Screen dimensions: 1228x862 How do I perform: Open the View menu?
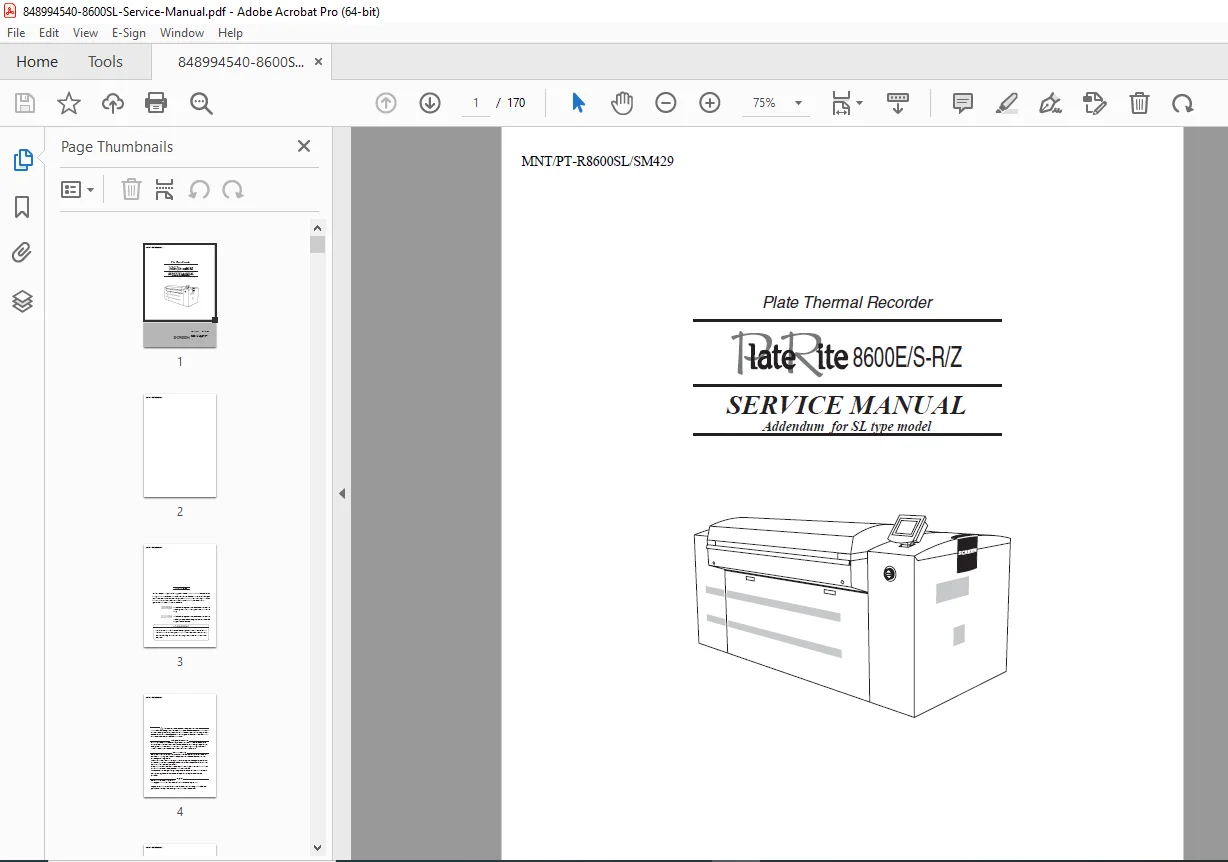click(86, 33)
